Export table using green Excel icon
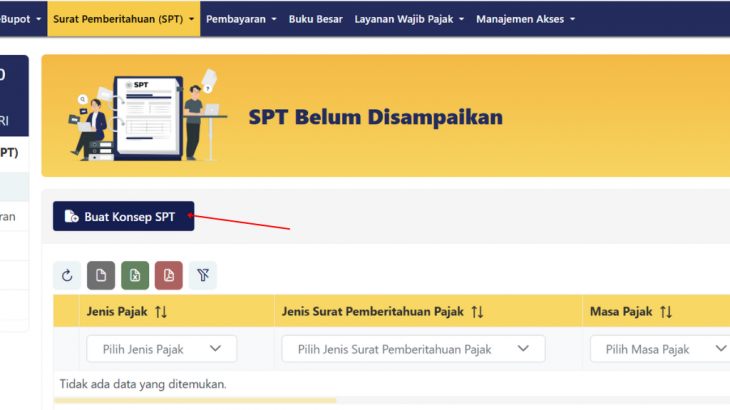Image resolution: width=730 pixels, height=410 pixels. [135, 275]
